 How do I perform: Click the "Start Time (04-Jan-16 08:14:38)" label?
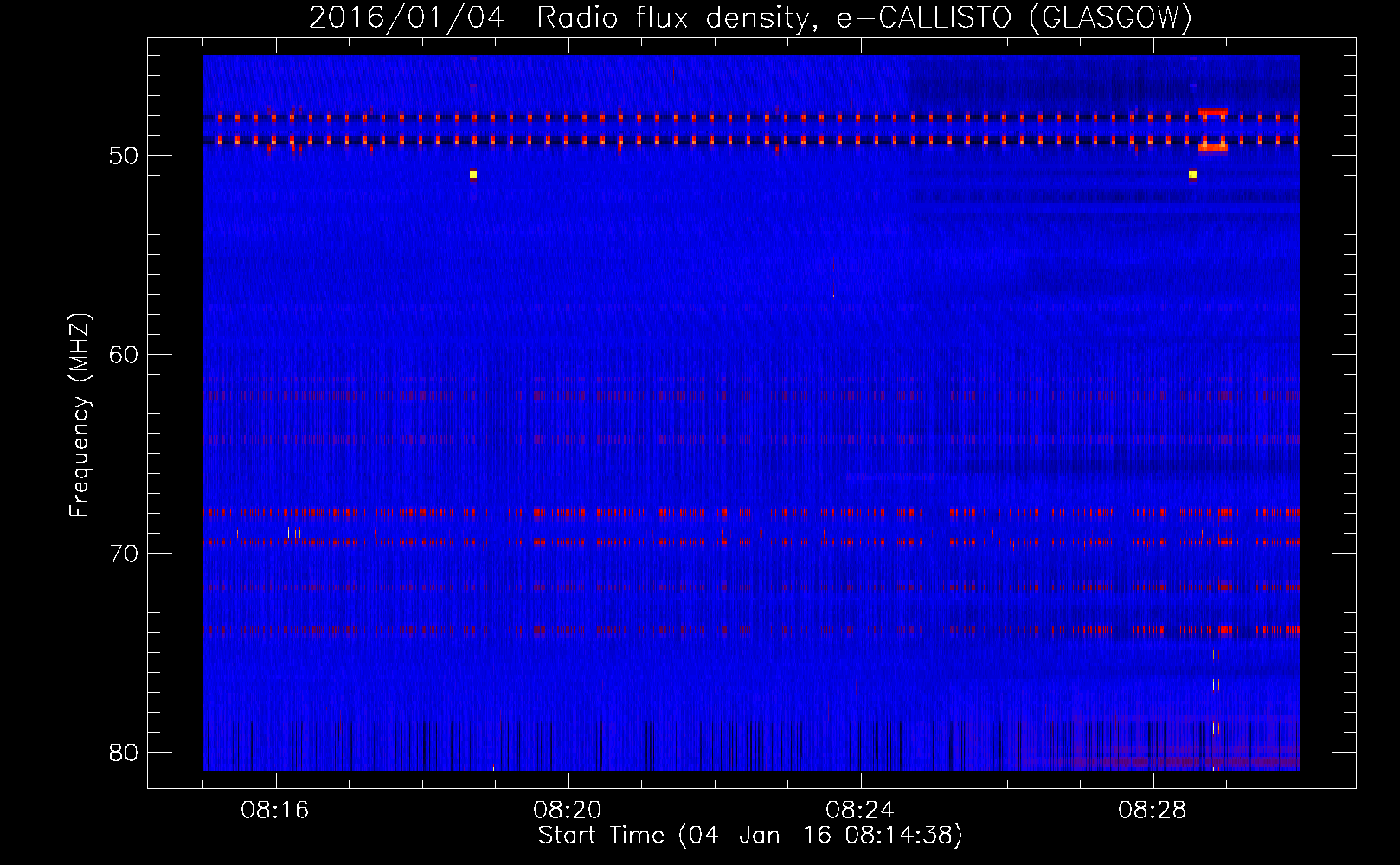[750, 836]
